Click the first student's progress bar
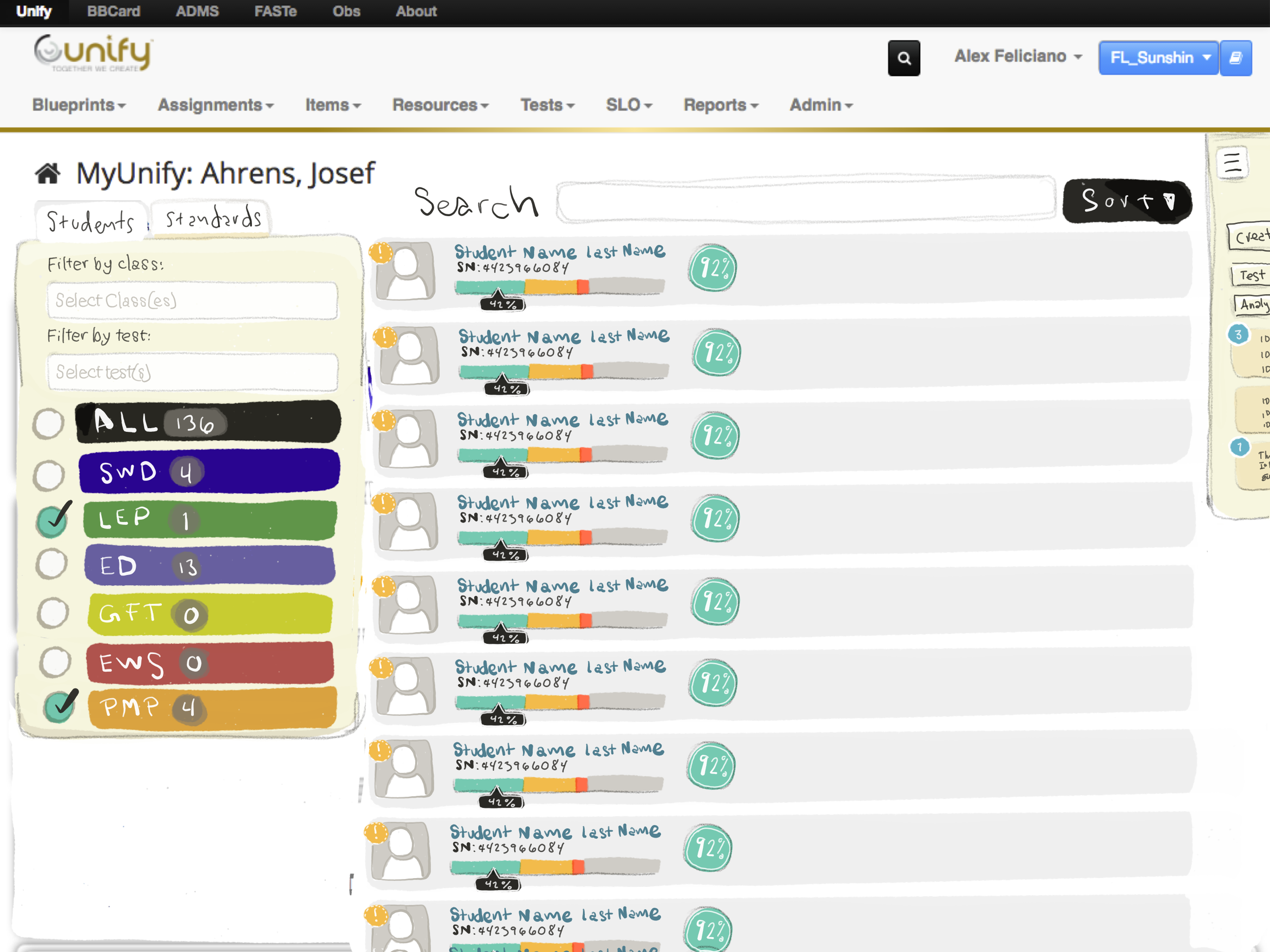The height and width of the screenshot is (952, 1270). (x=559, y=286)
